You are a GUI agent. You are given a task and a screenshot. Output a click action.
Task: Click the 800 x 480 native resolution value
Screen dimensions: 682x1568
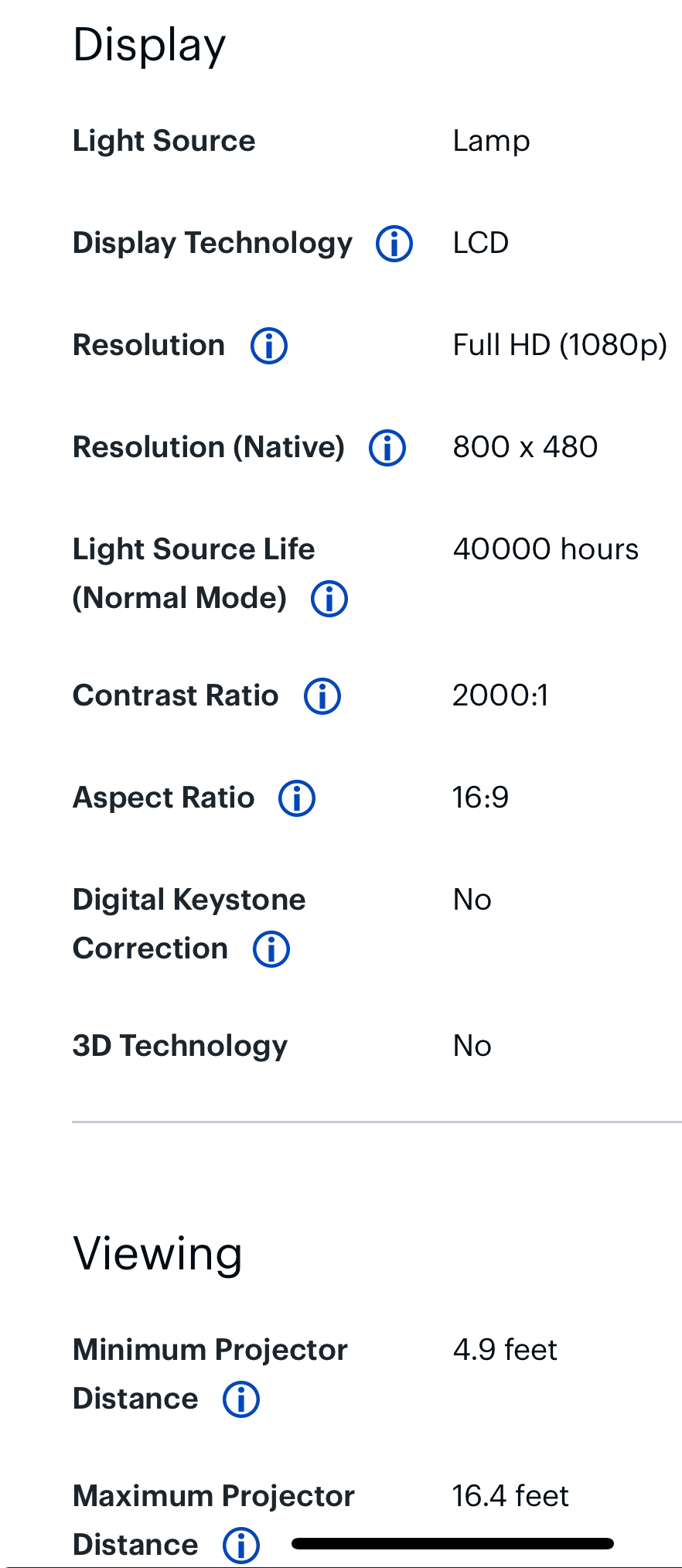point(525,447)
